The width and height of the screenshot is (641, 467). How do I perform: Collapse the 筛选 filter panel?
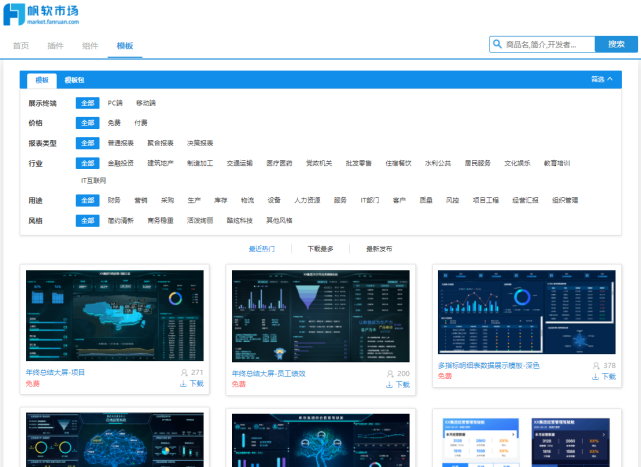pyautogui.click(x=601, y=79)
